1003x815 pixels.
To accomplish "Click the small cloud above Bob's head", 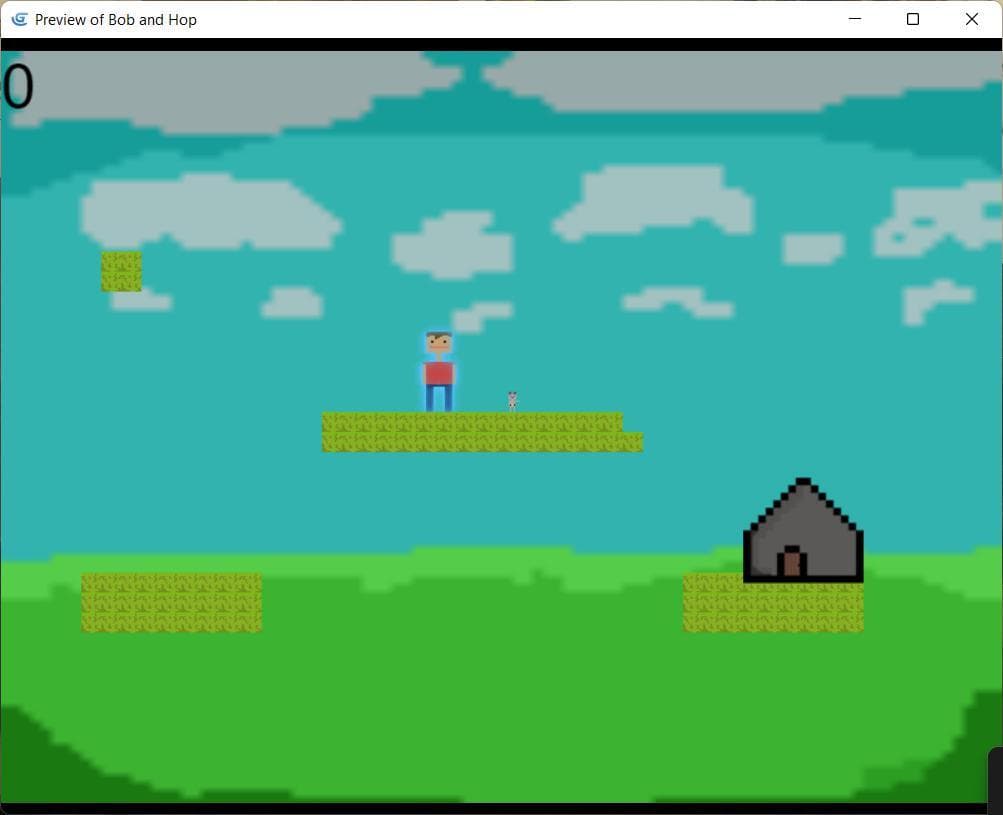I will pyautogui.click(x=482, y=317).
